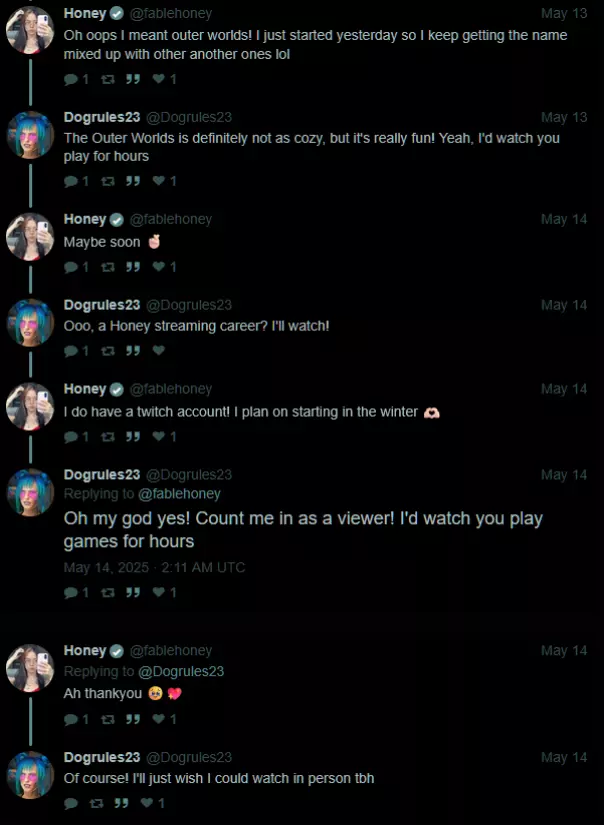Quote Honey's 'Maybe soon' tweet
The height and width of the screenshot is (825, 604).
(133, 267)
